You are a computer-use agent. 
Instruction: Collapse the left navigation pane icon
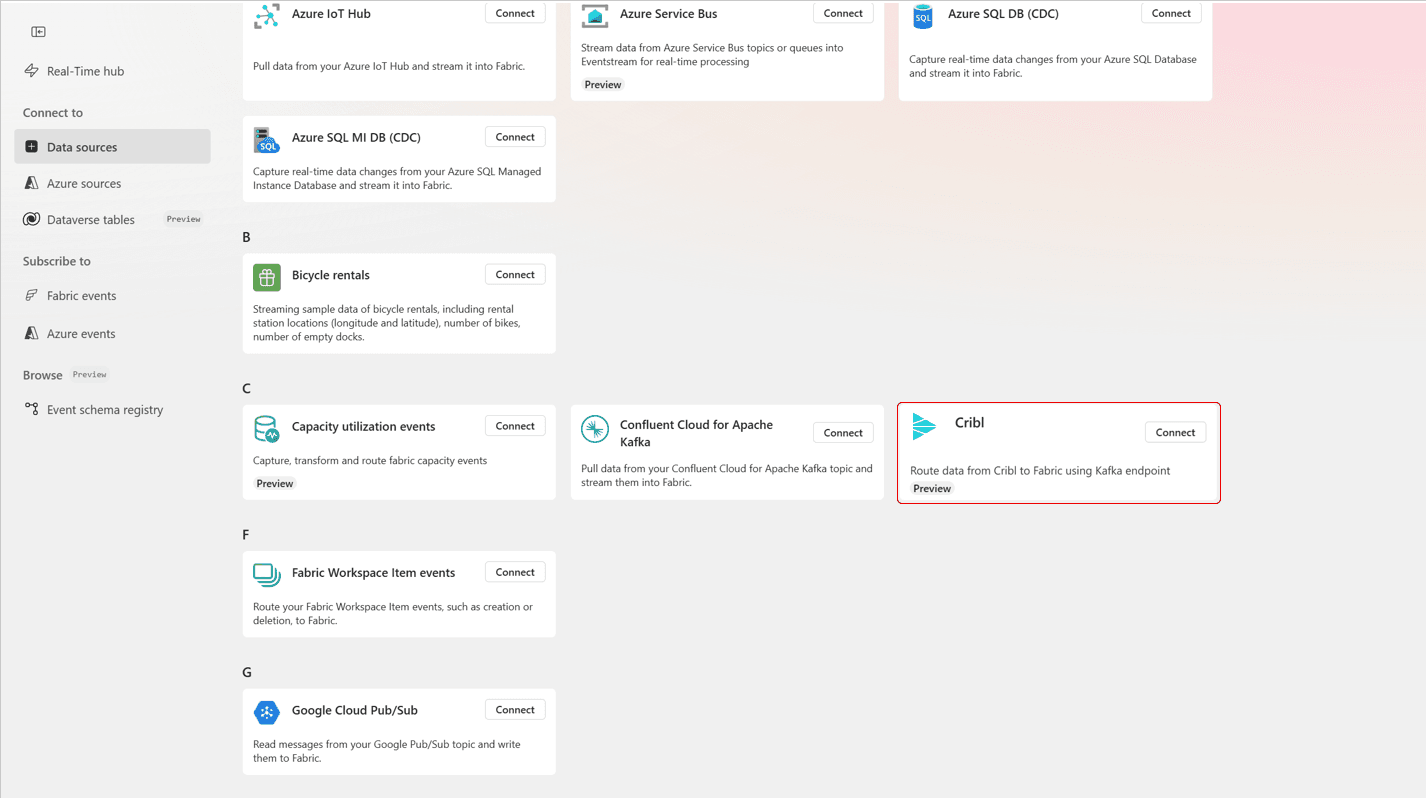point(38,32)
